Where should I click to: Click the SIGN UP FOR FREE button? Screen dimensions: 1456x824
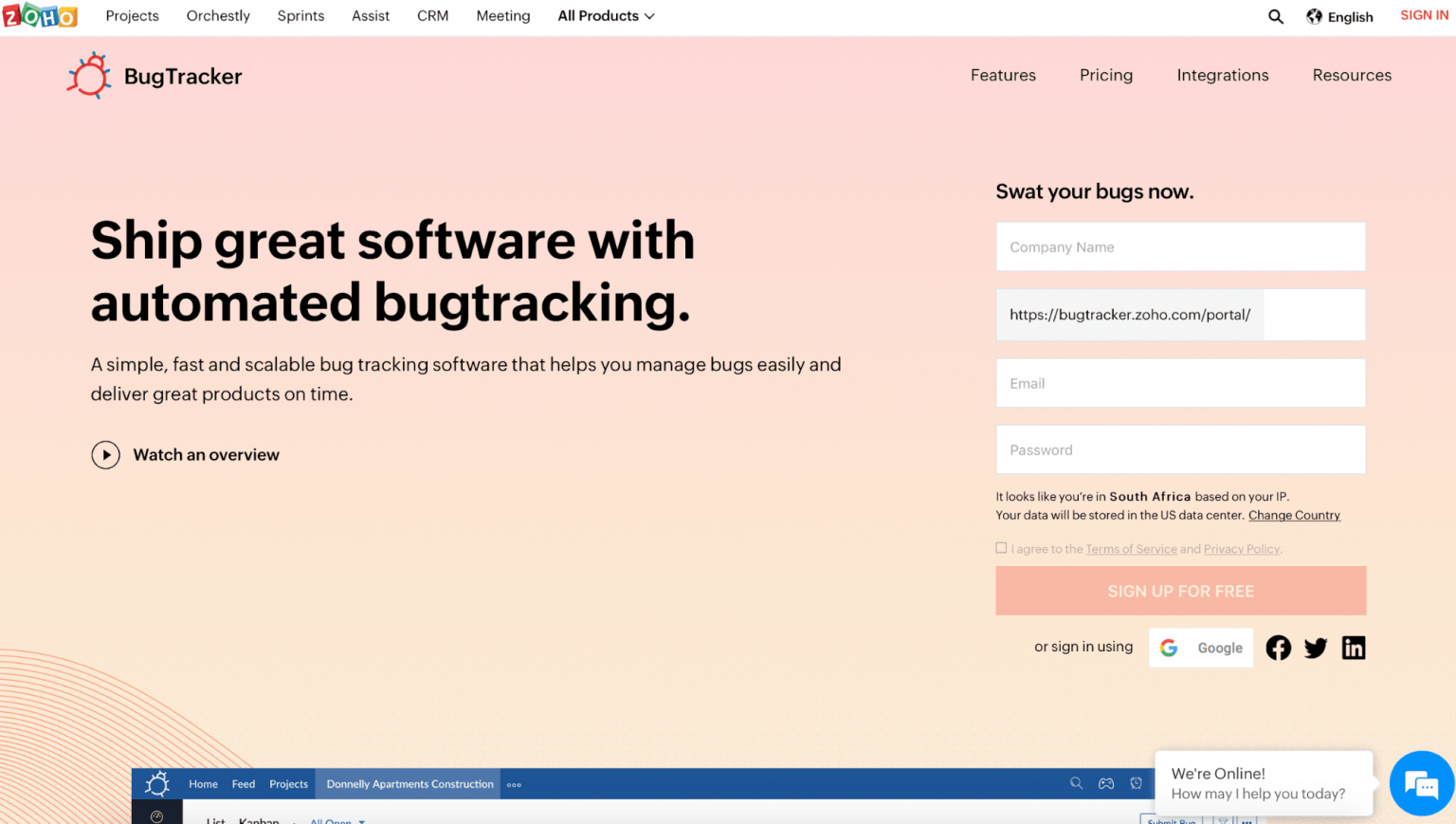coord(1180,590)
